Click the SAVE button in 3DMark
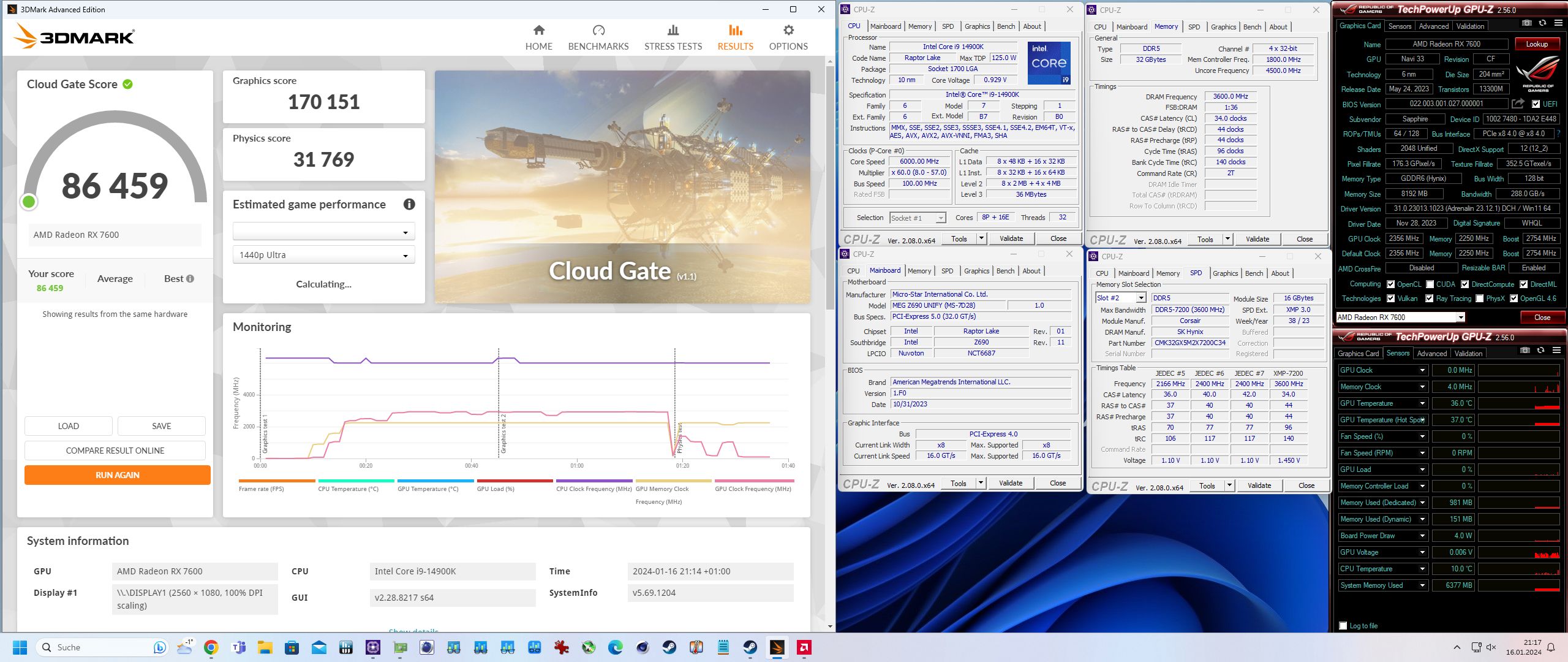 tap(162, 426)
